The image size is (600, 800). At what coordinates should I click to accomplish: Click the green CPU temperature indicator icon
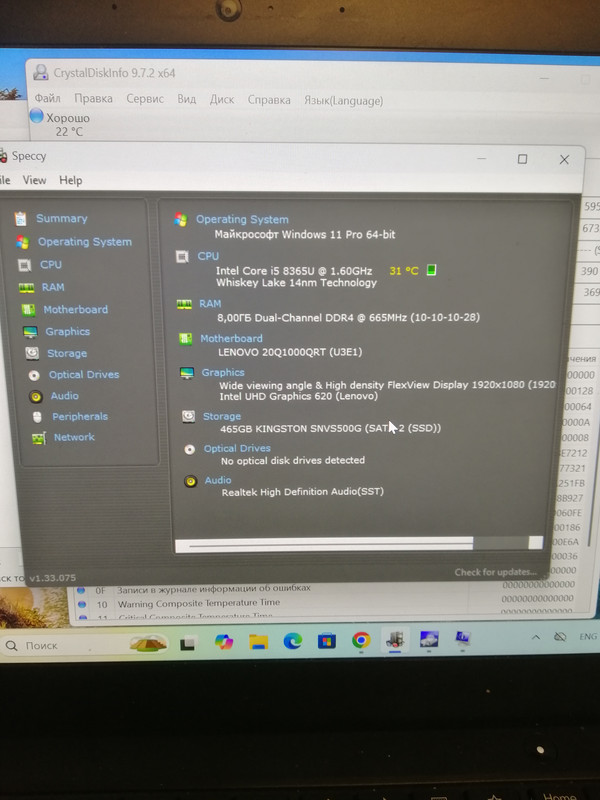coord(431,270)
